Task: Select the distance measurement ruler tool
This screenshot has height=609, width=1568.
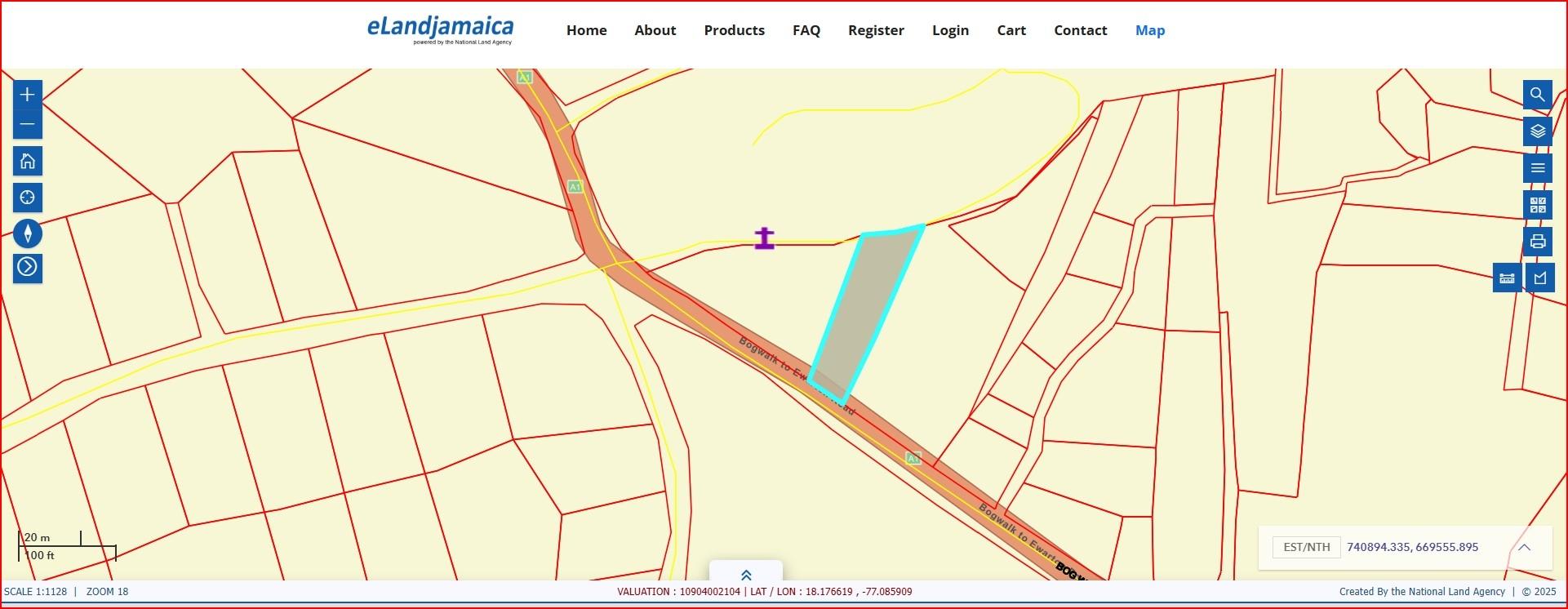Action: click(x=1507, y=278)
